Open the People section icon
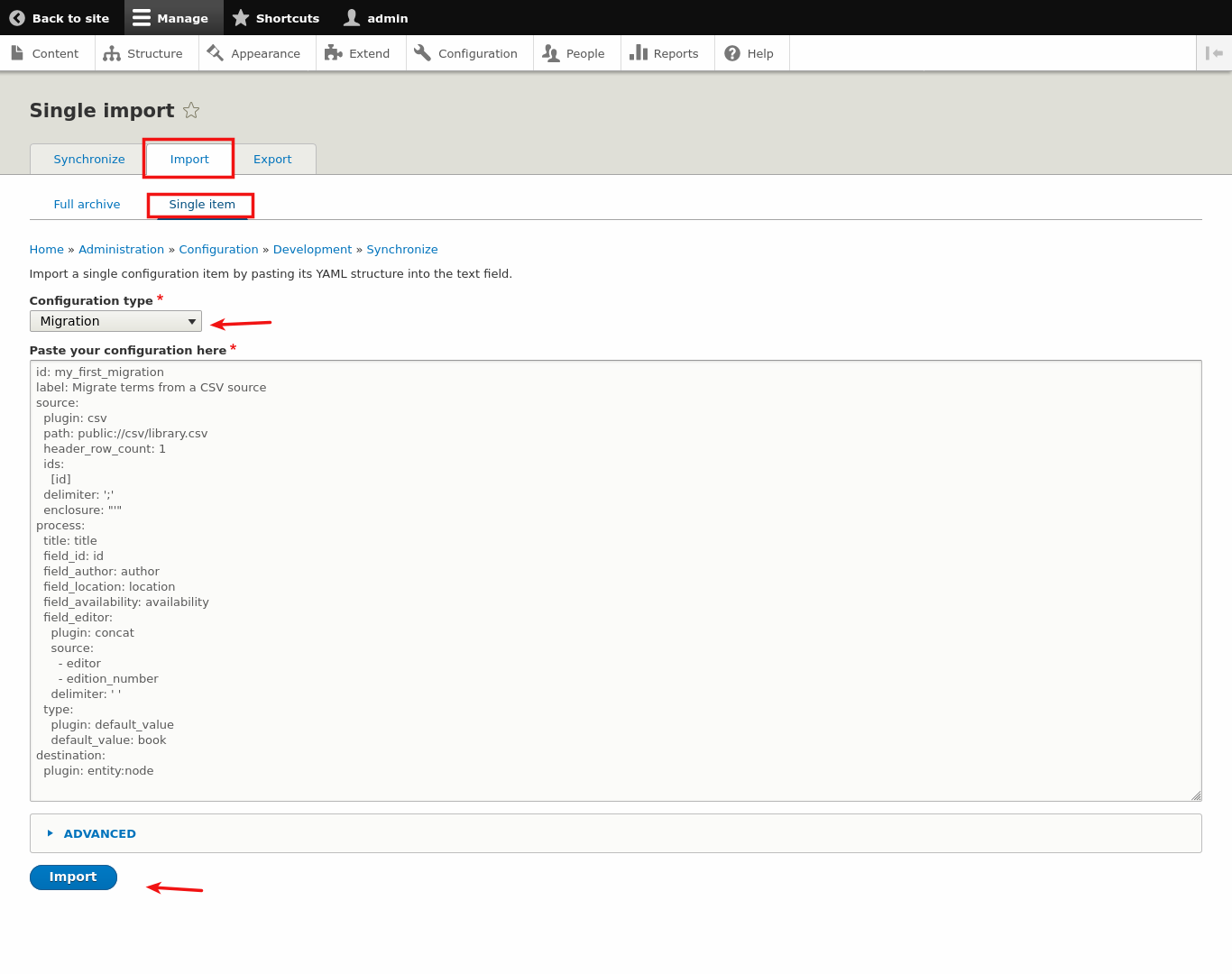Viewport: 1232px width, 974px height. click(x=549, y=53)
